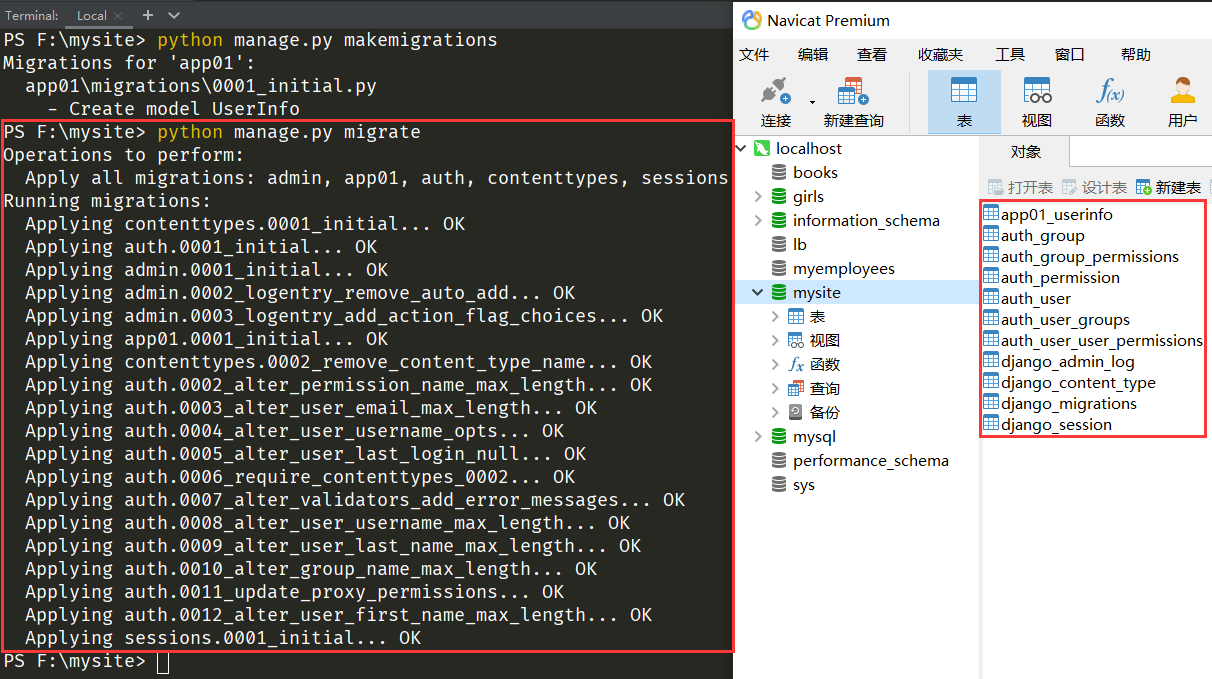This screenshot has width=1212, height=679.
Task: Switch to the Objects (对象) tab
Action: pyautogui.click(x=1026, y=152)
